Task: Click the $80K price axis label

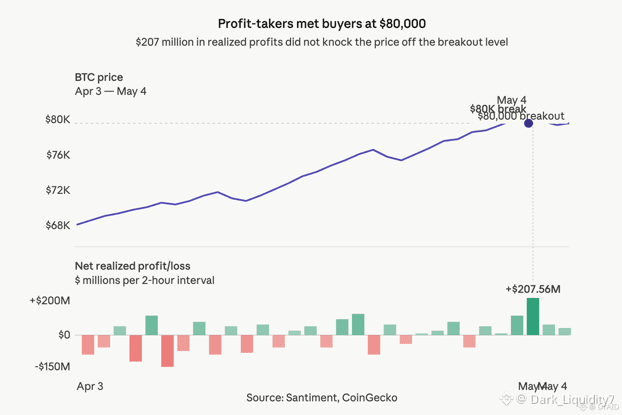Action: click(58, 119)
